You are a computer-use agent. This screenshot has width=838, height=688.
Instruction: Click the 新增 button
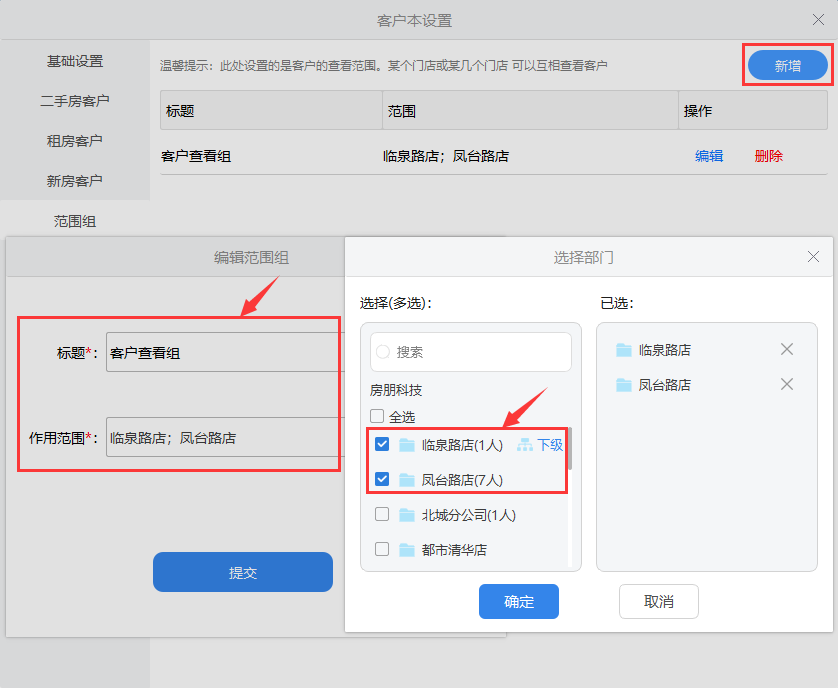click(x=787, y=65)
